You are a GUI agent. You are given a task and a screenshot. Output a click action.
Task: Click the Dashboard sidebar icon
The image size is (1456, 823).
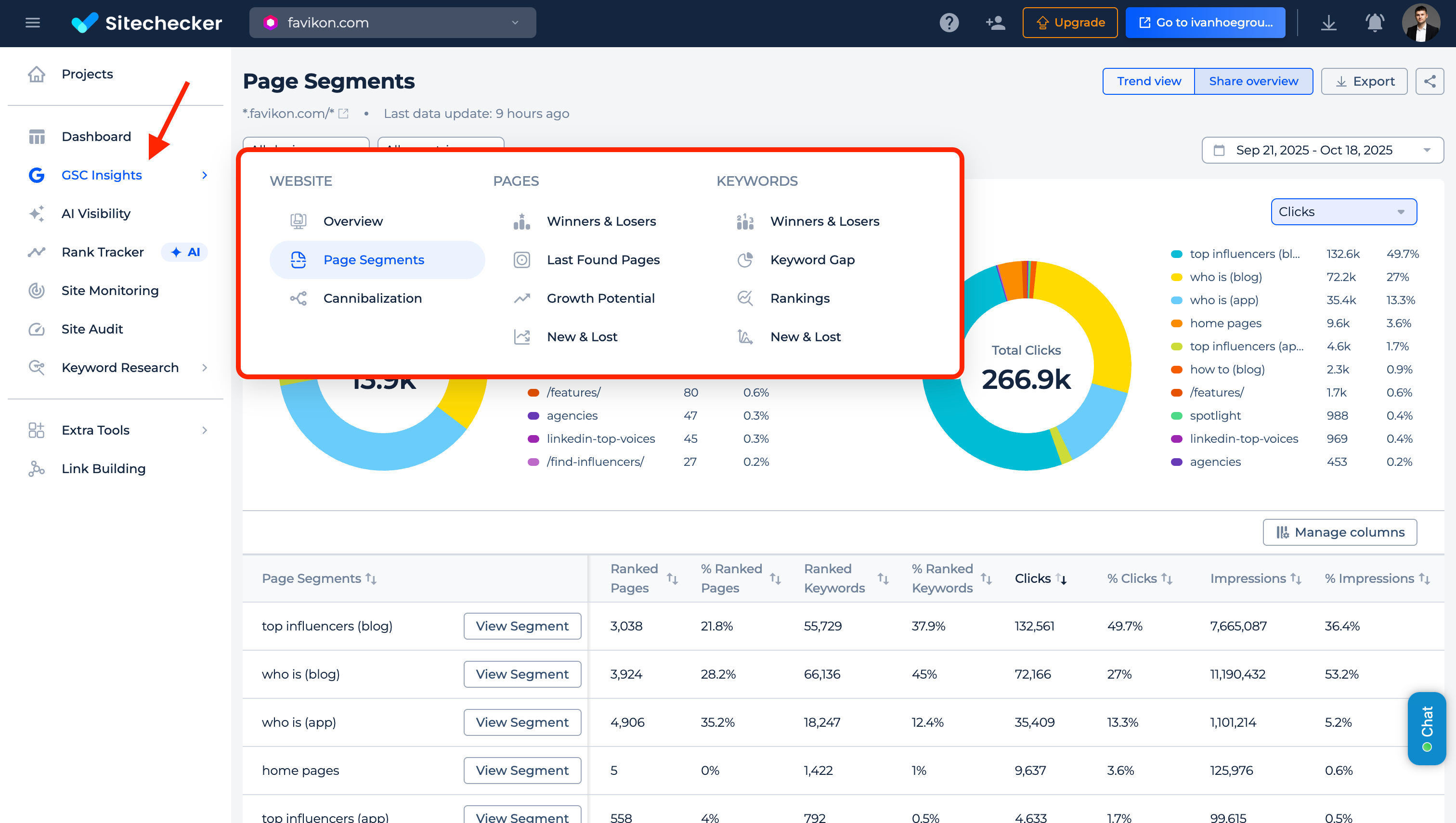pos(37,137)
